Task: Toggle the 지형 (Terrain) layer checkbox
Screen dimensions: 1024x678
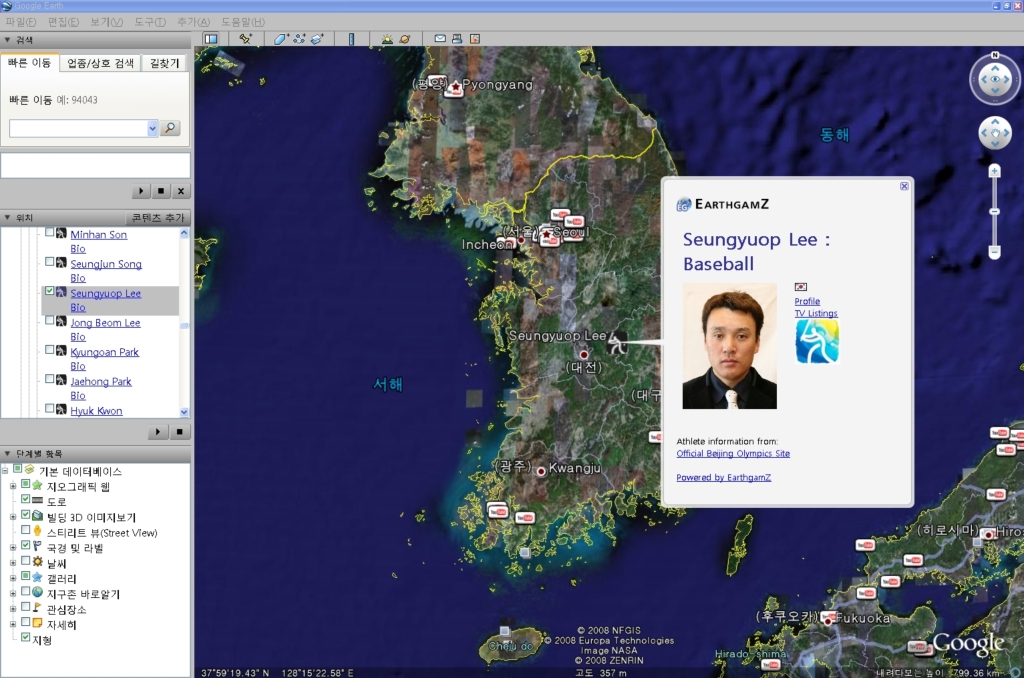Action: (25, 637)
